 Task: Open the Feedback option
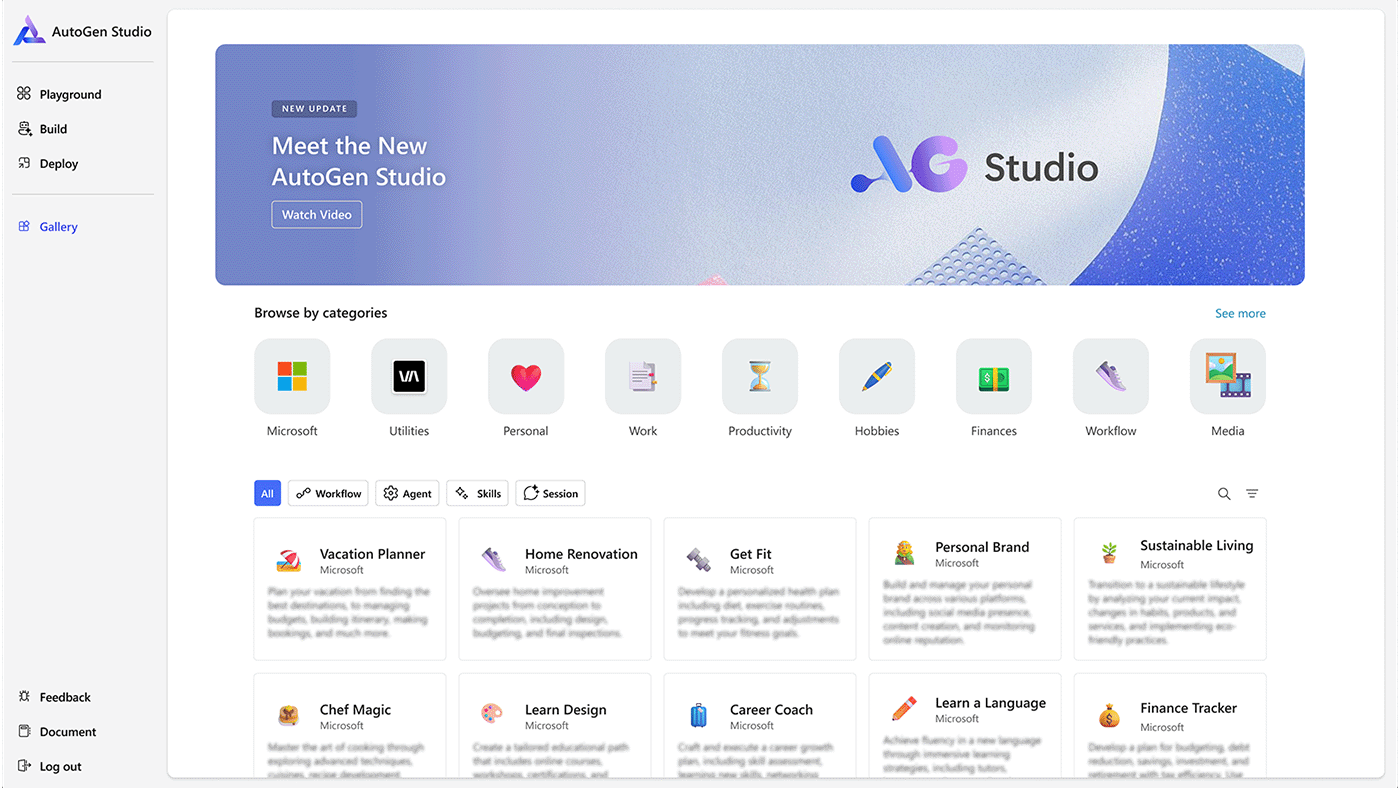pyautogui.click(x=64, y=697)
